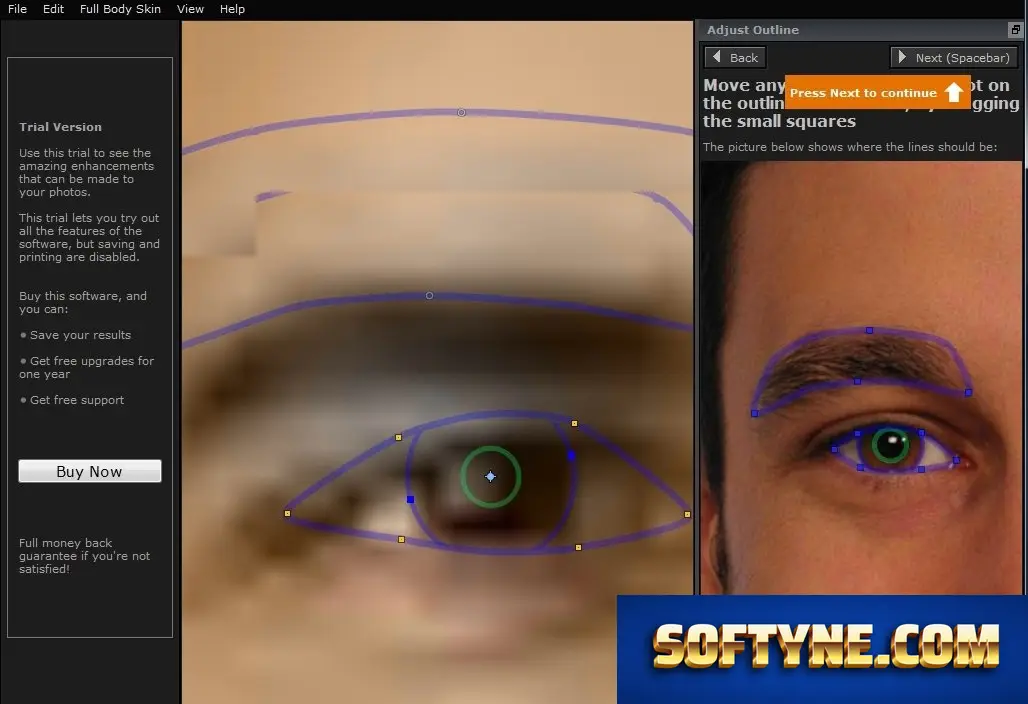This screenshot has height=704, width=1028.
Task: Click the upper-left eyelid yellow handle
Action: (398, 437)
